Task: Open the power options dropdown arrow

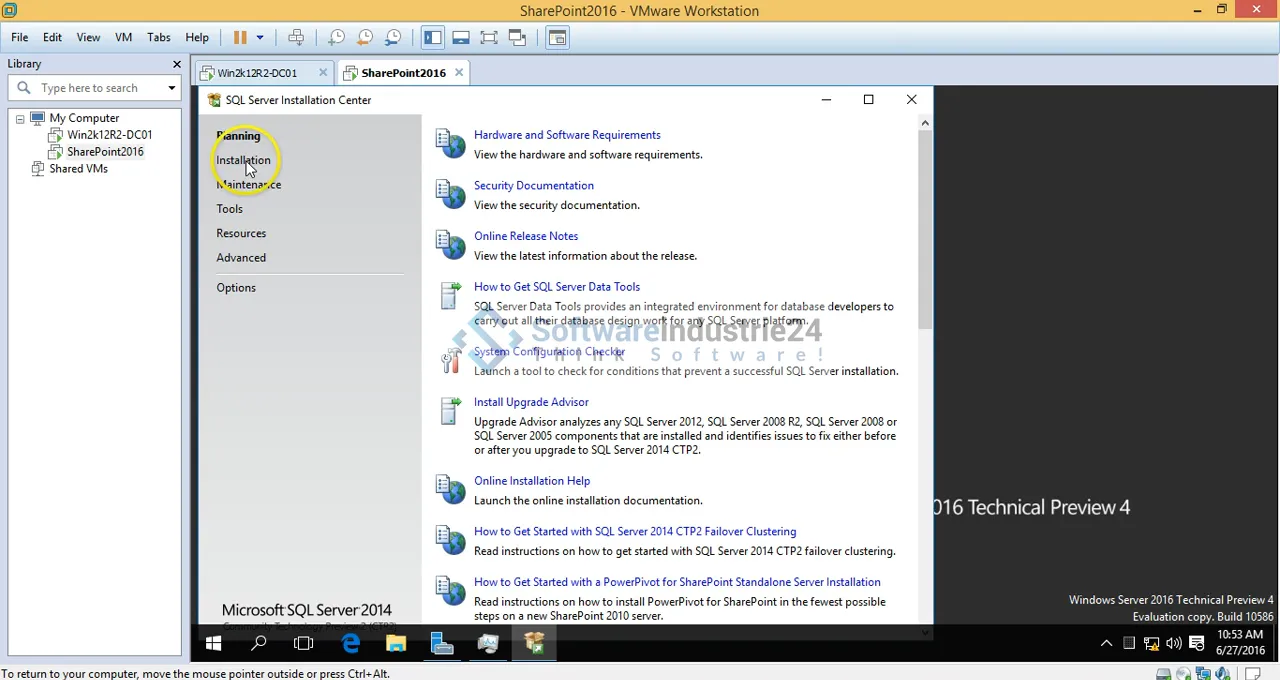Action: pos(260,38)
